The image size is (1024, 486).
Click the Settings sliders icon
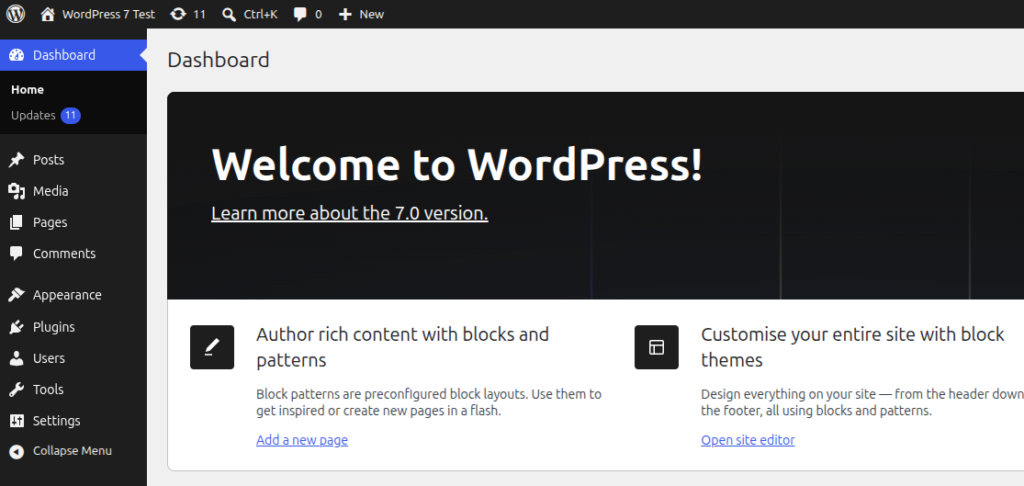pyautogui.click(x=16, y=421)
